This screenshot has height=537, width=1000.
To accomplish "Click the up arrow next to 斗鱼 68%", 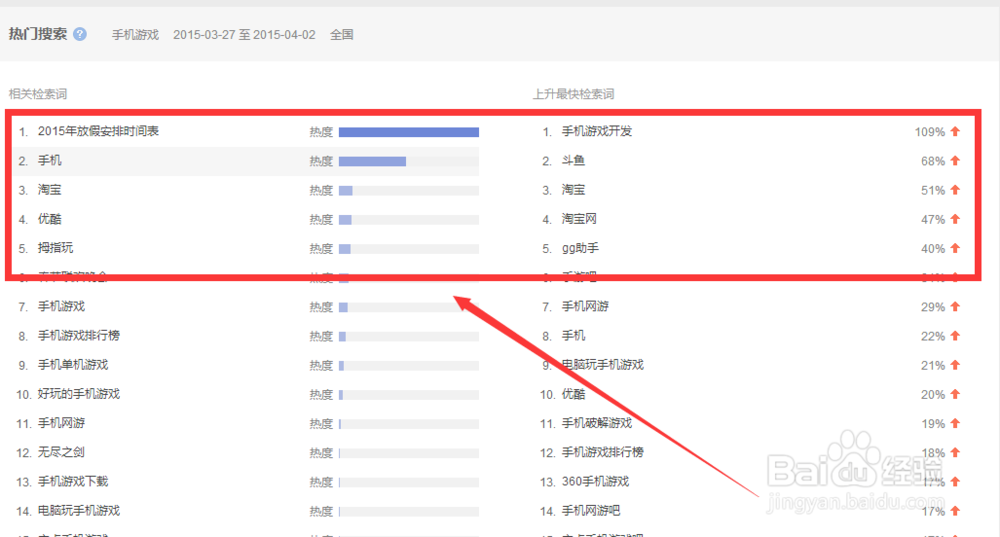I will pyautogui.click(x=955, y=161).
